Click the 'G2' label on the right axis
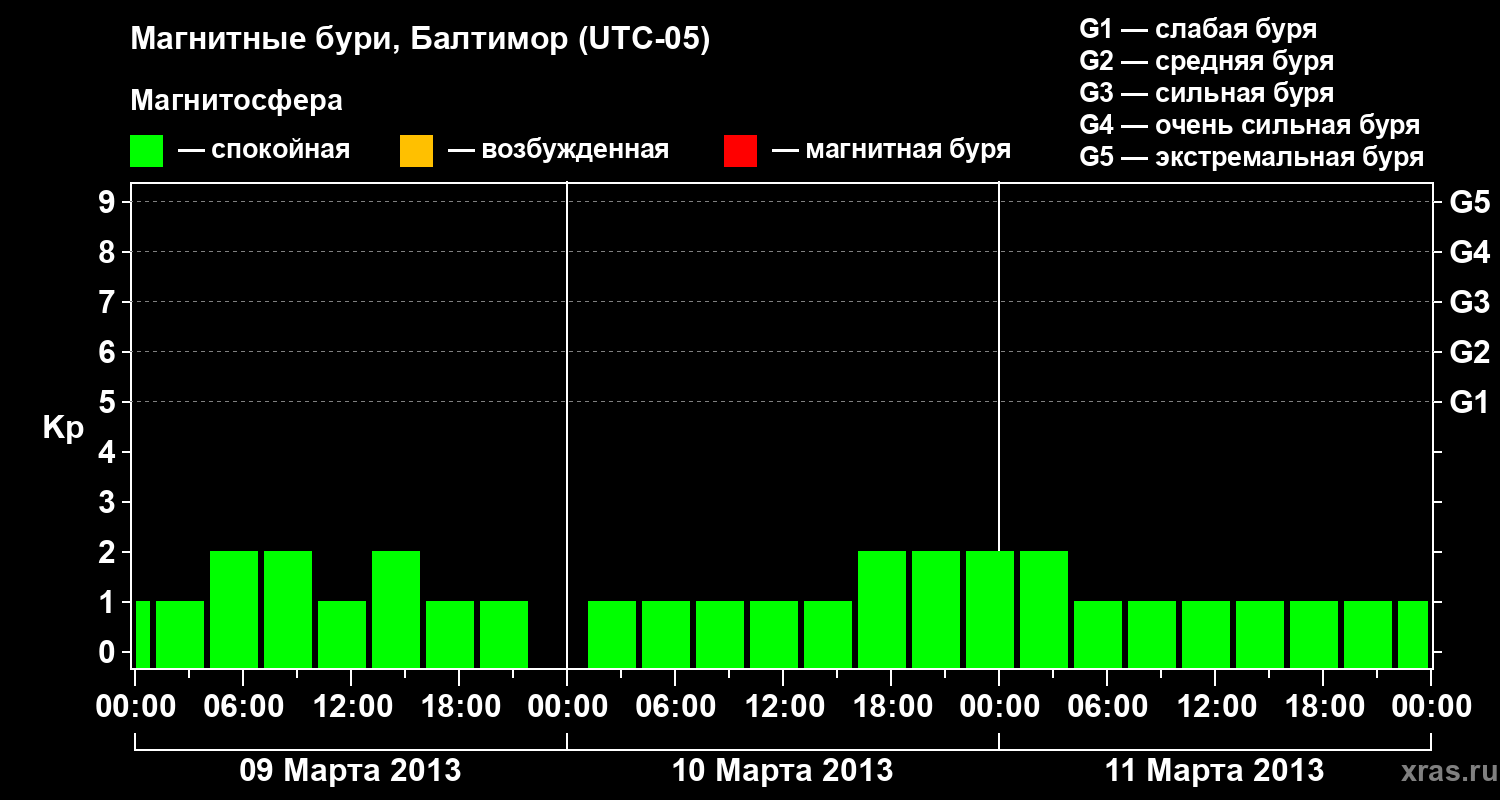 pos(1470,352)
